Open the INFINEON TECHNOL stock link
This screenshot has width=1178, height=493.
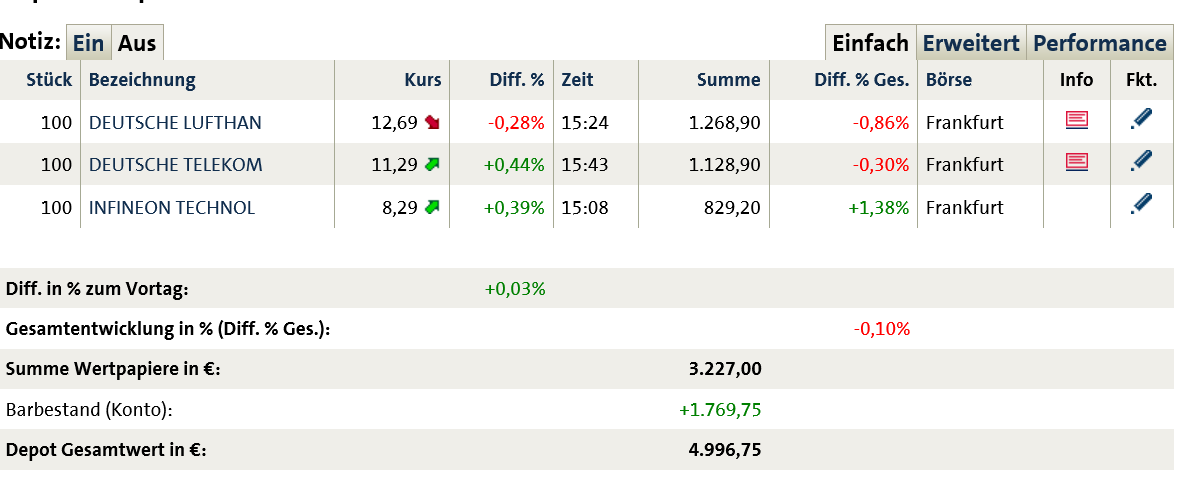[x=172, y=208]
